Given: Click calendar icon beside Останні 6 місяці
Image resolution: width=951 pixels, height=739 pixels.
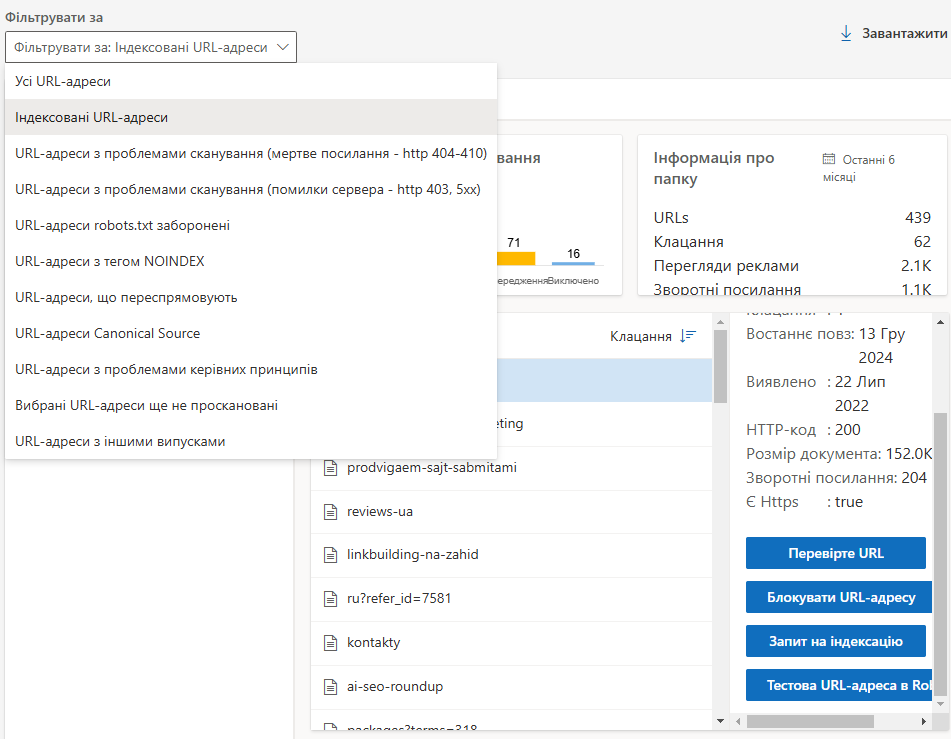Looking at the screenshot, I should (x=829, y=159).
